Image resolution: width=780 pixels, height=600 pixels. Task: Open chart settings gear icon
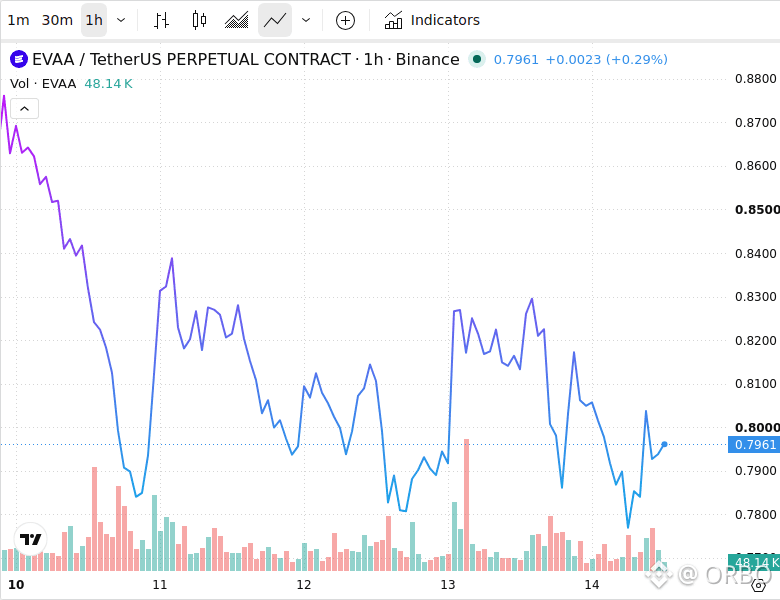(758, 585)
